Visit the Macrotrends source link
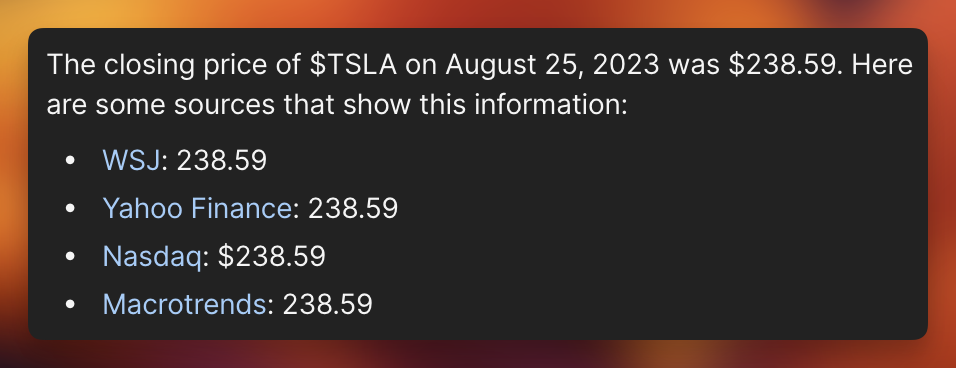Viewport: 956px width, 368px height. (x=184, y=303)
